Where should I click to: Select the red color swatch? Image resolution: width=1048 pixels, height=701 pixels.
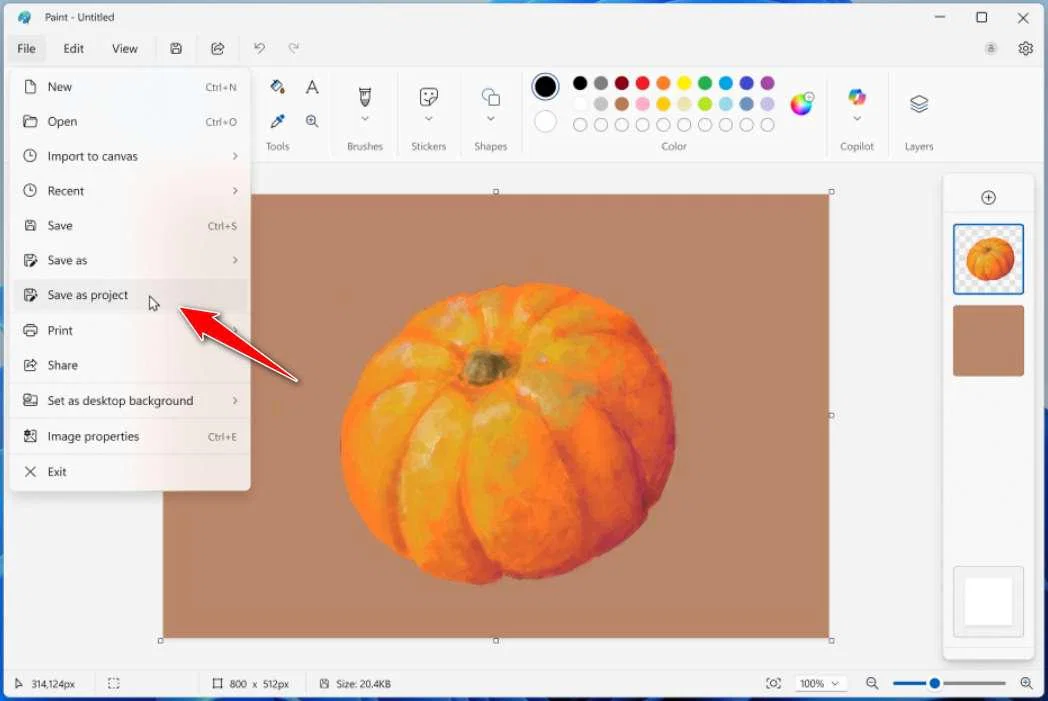tap(641, 83)
